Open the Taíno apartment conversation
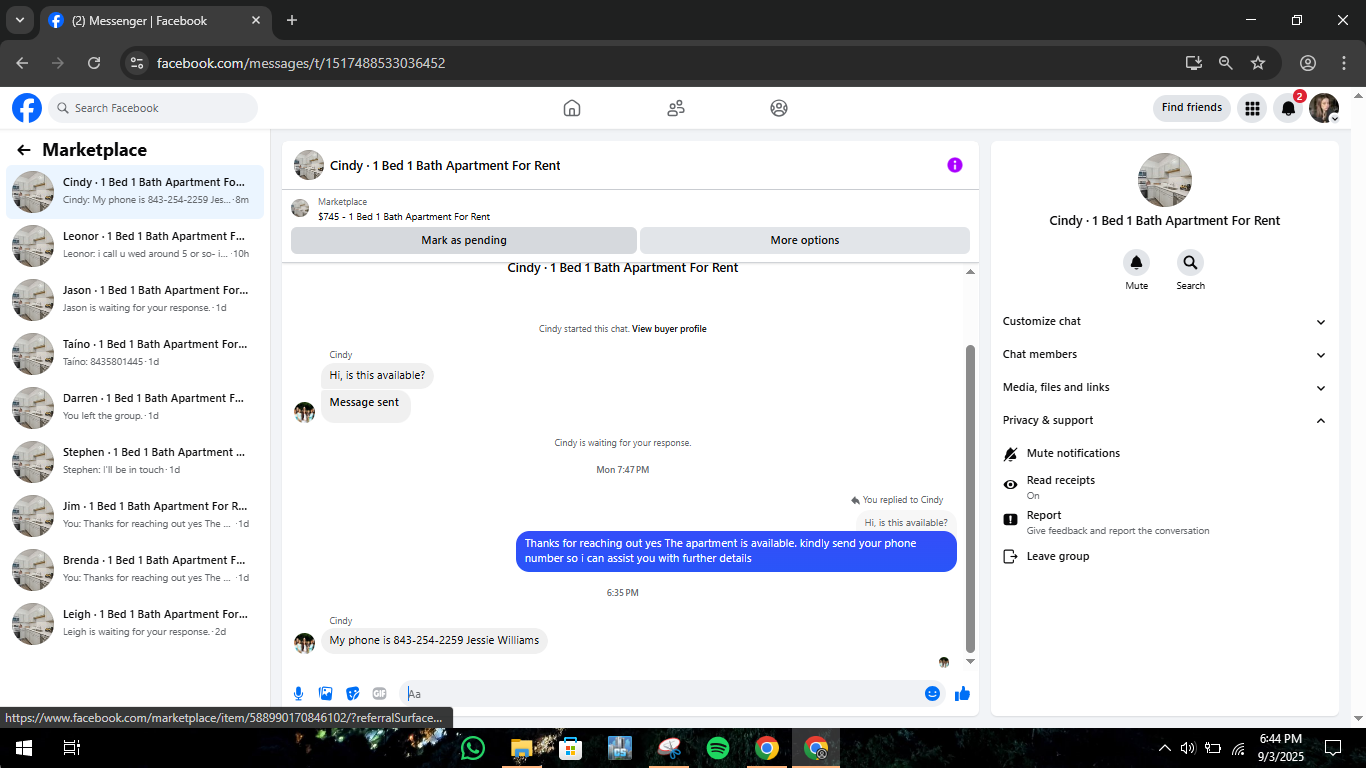Image resolution: width=1366 pixels, height=768 pixels. pyautogui.click(x=135, y=353)
